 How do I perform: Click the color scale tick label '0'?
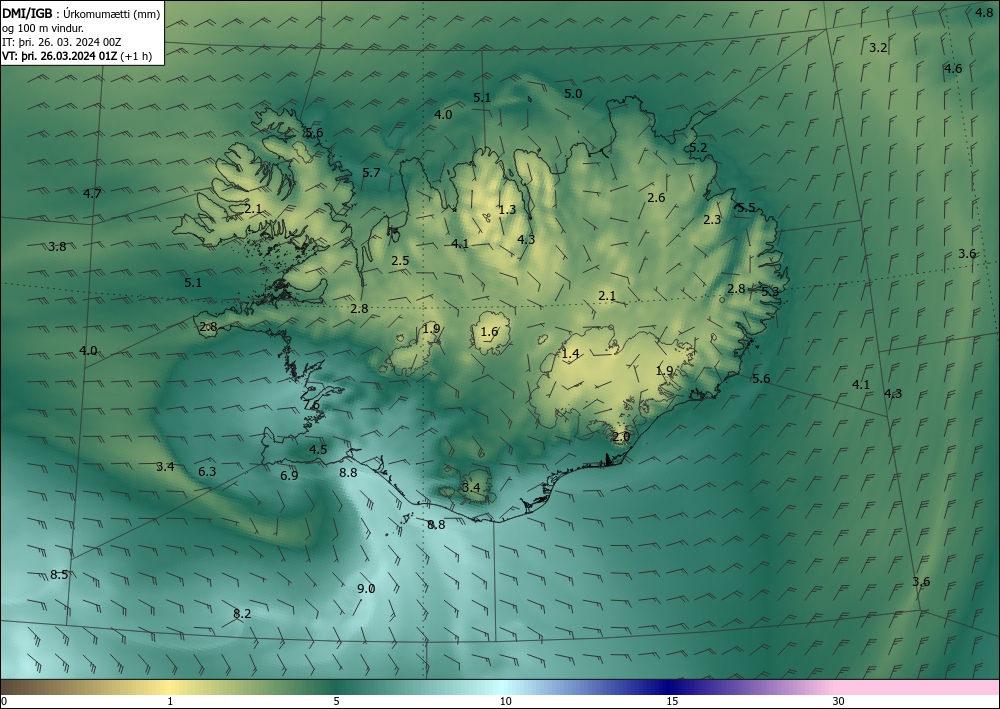point(4,702)
